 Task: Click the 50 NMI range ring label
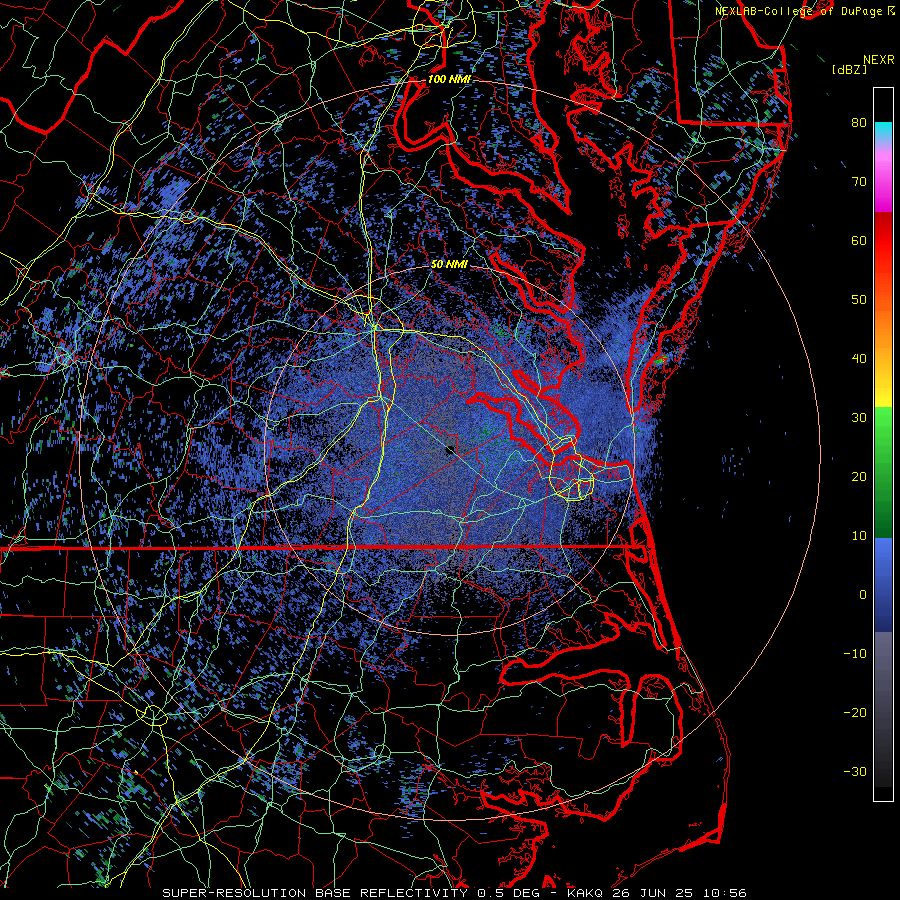pos(449,264)
